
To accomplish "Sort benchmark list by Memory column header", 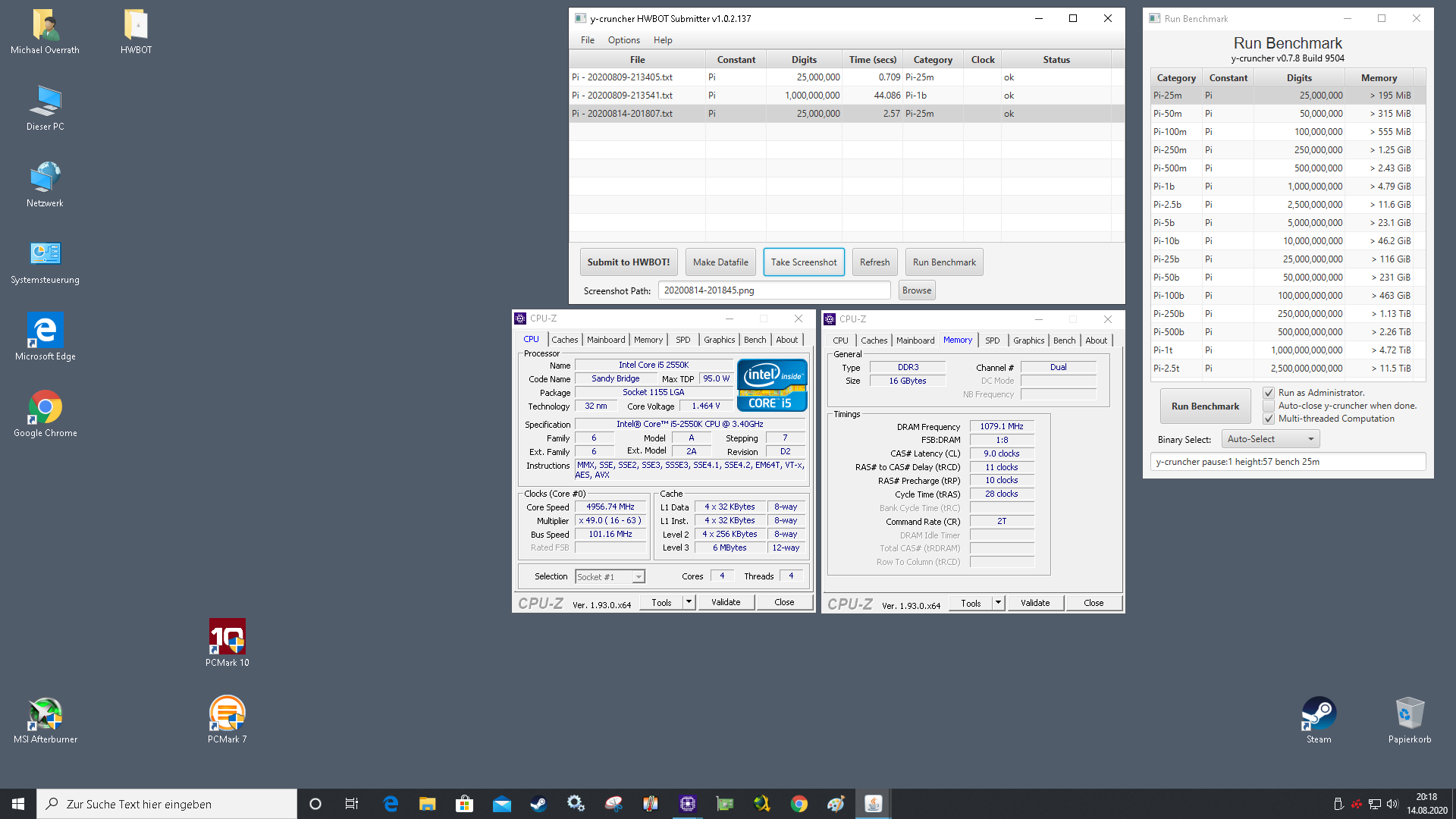I will (x=1378, y=78).
